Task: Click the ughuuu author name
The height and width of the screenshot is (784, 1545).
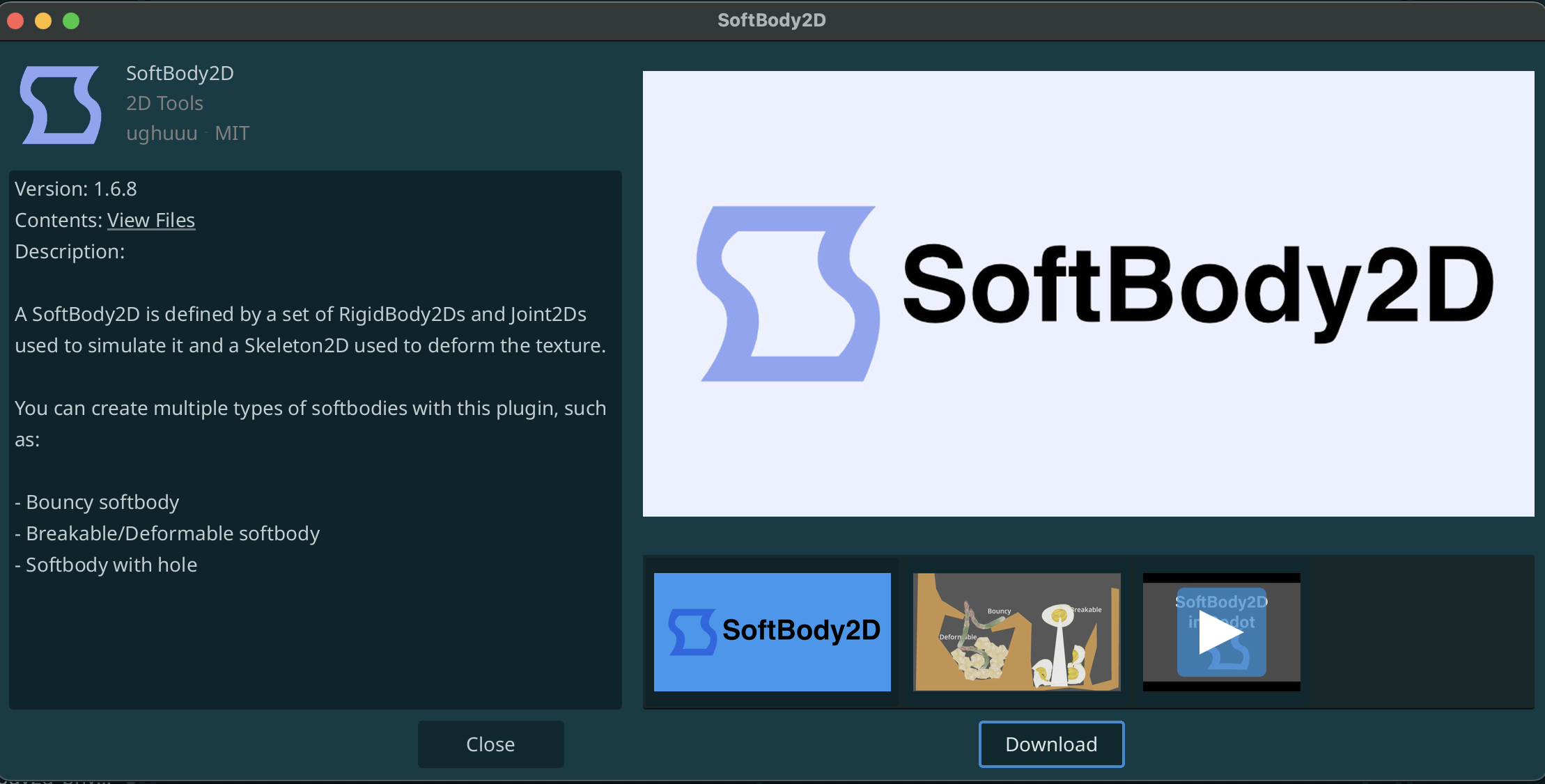Action: (162, 133)
